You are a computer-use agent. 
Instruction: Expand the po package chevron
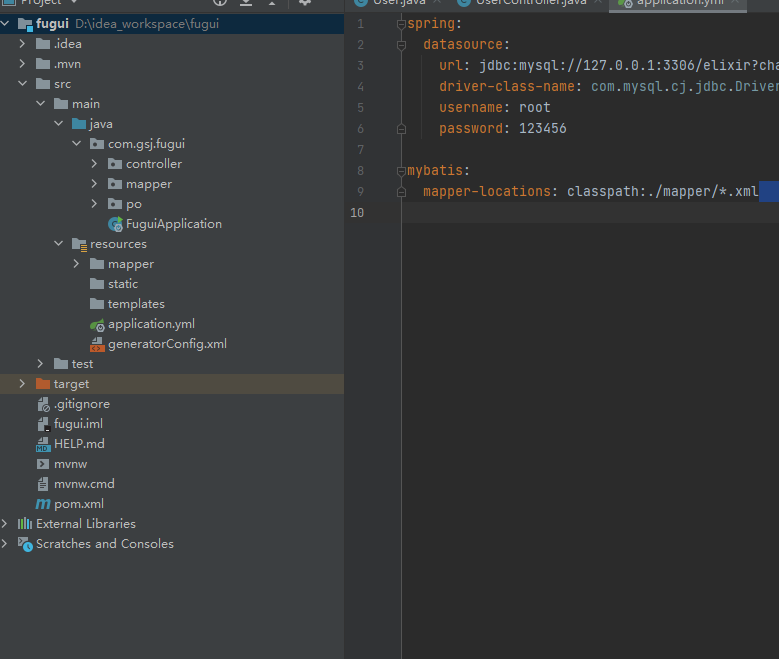coord(94,203)
